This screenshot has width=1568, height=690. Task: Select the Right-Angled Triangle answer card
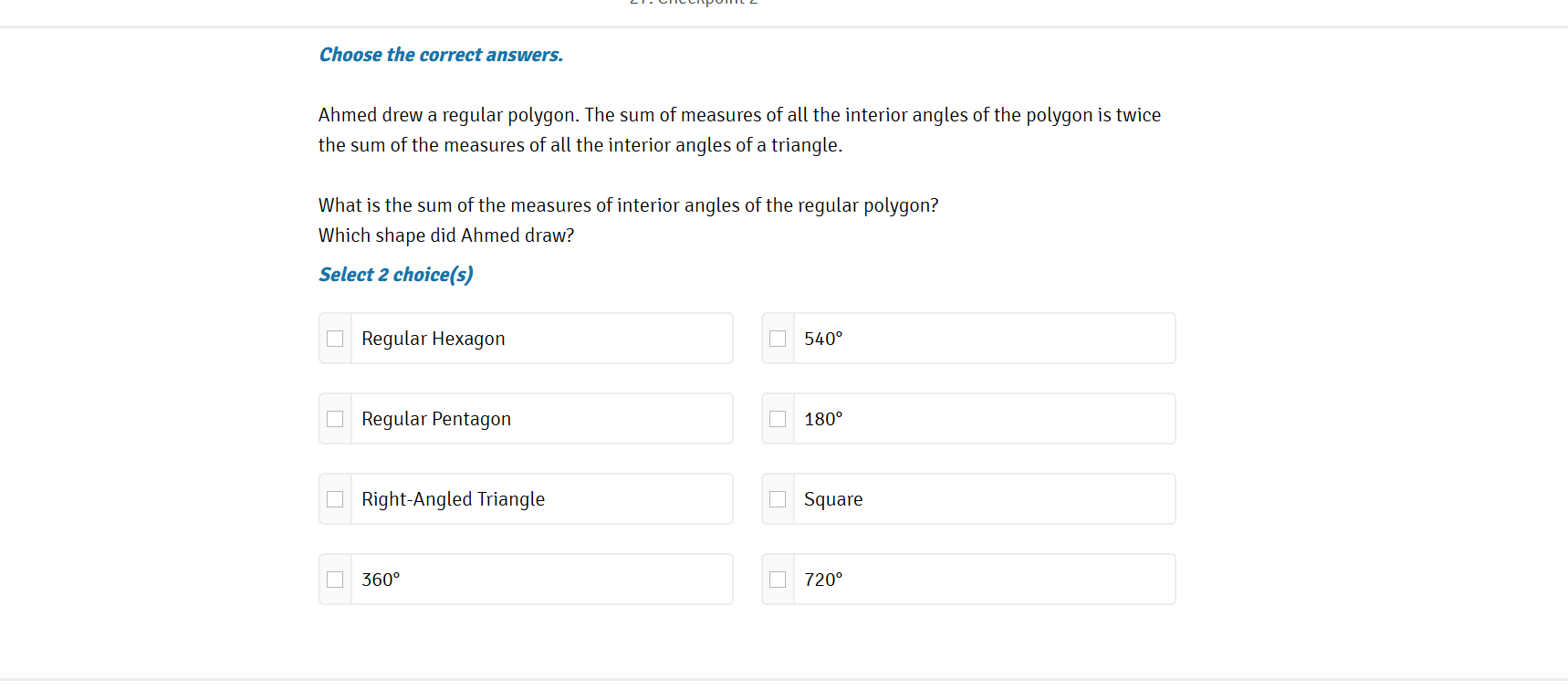(x=525, y=498)
